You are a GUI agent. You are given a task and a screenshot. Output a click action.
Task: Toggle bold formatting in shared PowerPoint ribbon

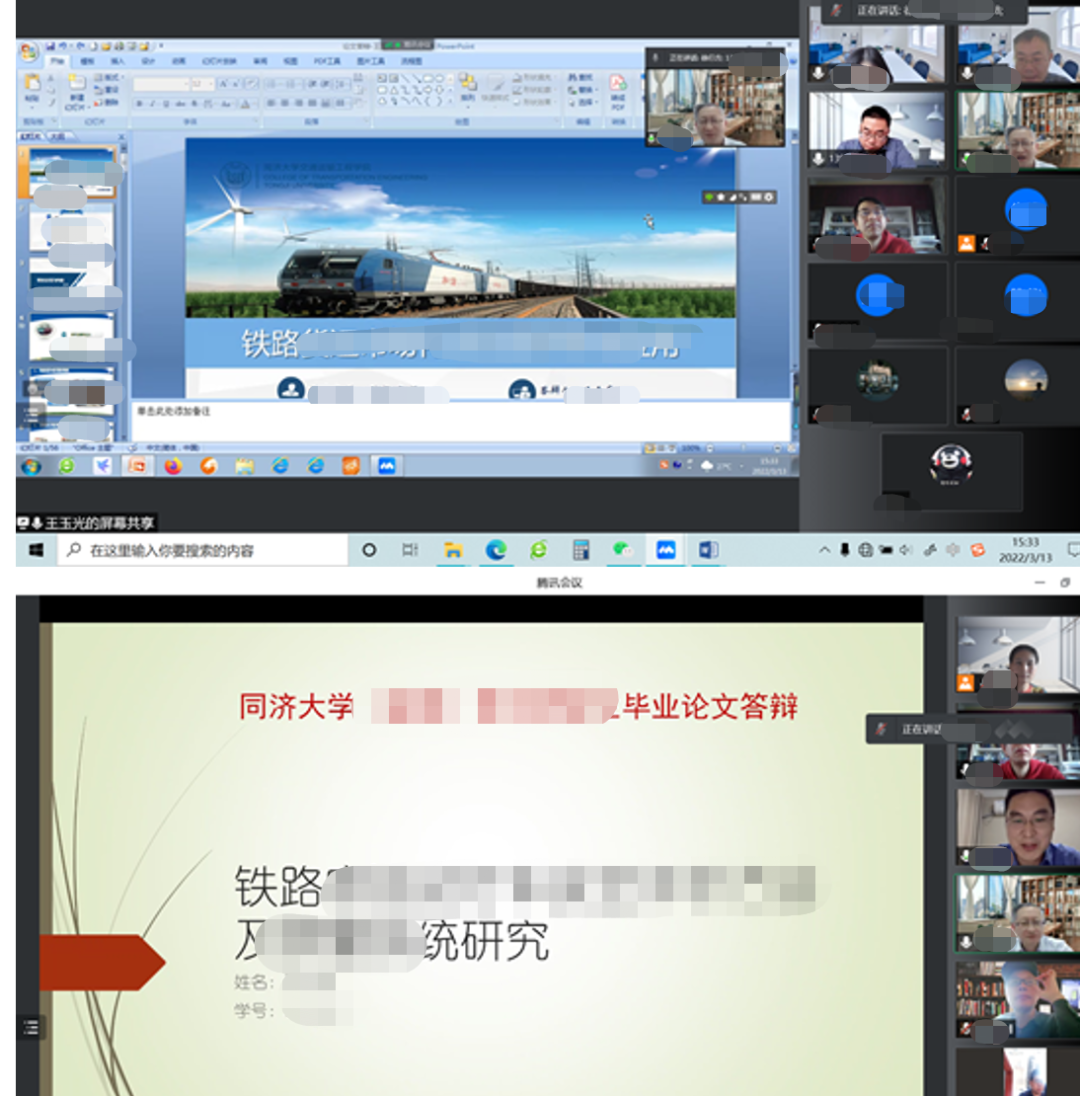coord(139,103)
